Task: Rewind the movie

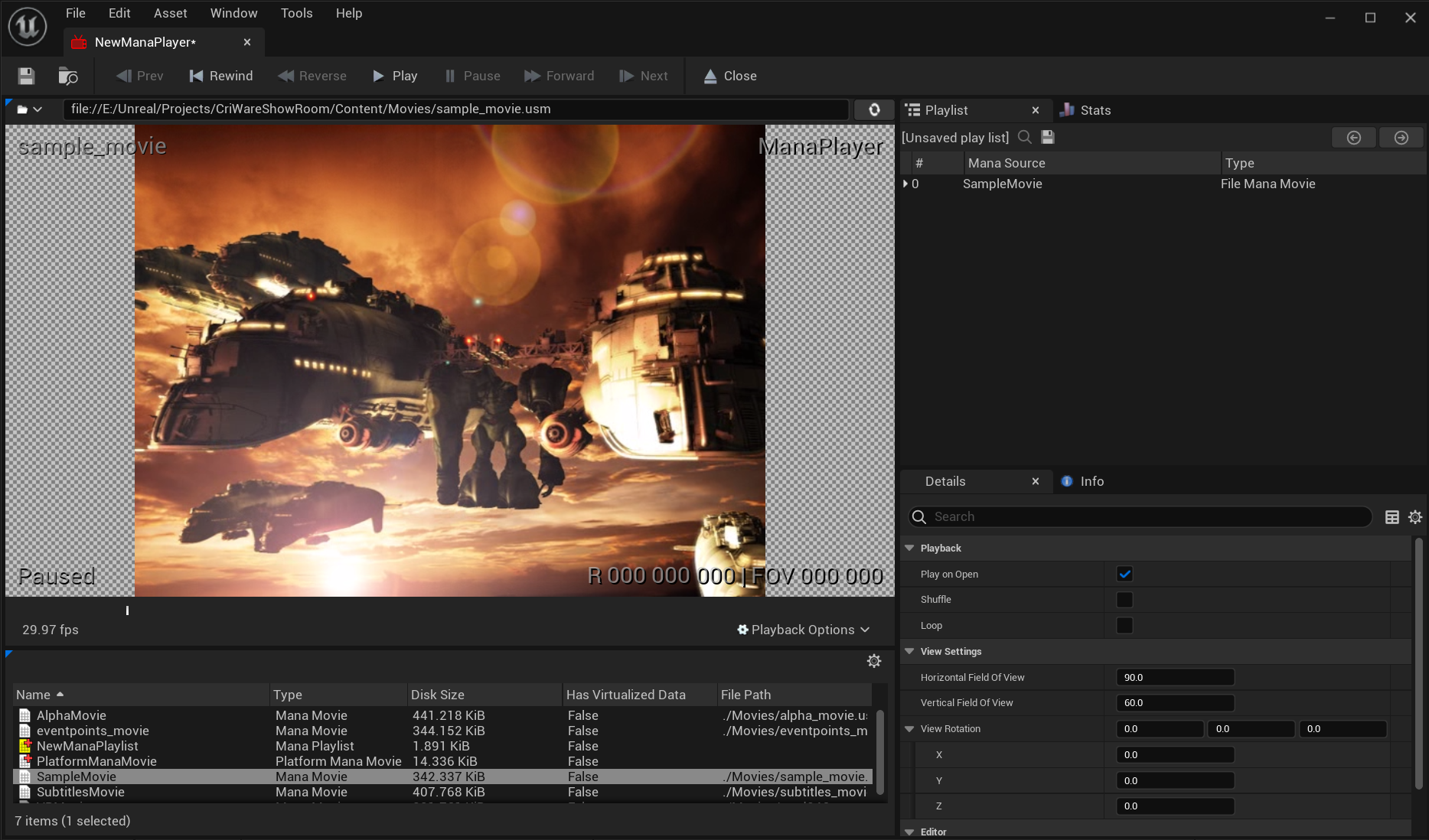Action: [x=220, y=76]
